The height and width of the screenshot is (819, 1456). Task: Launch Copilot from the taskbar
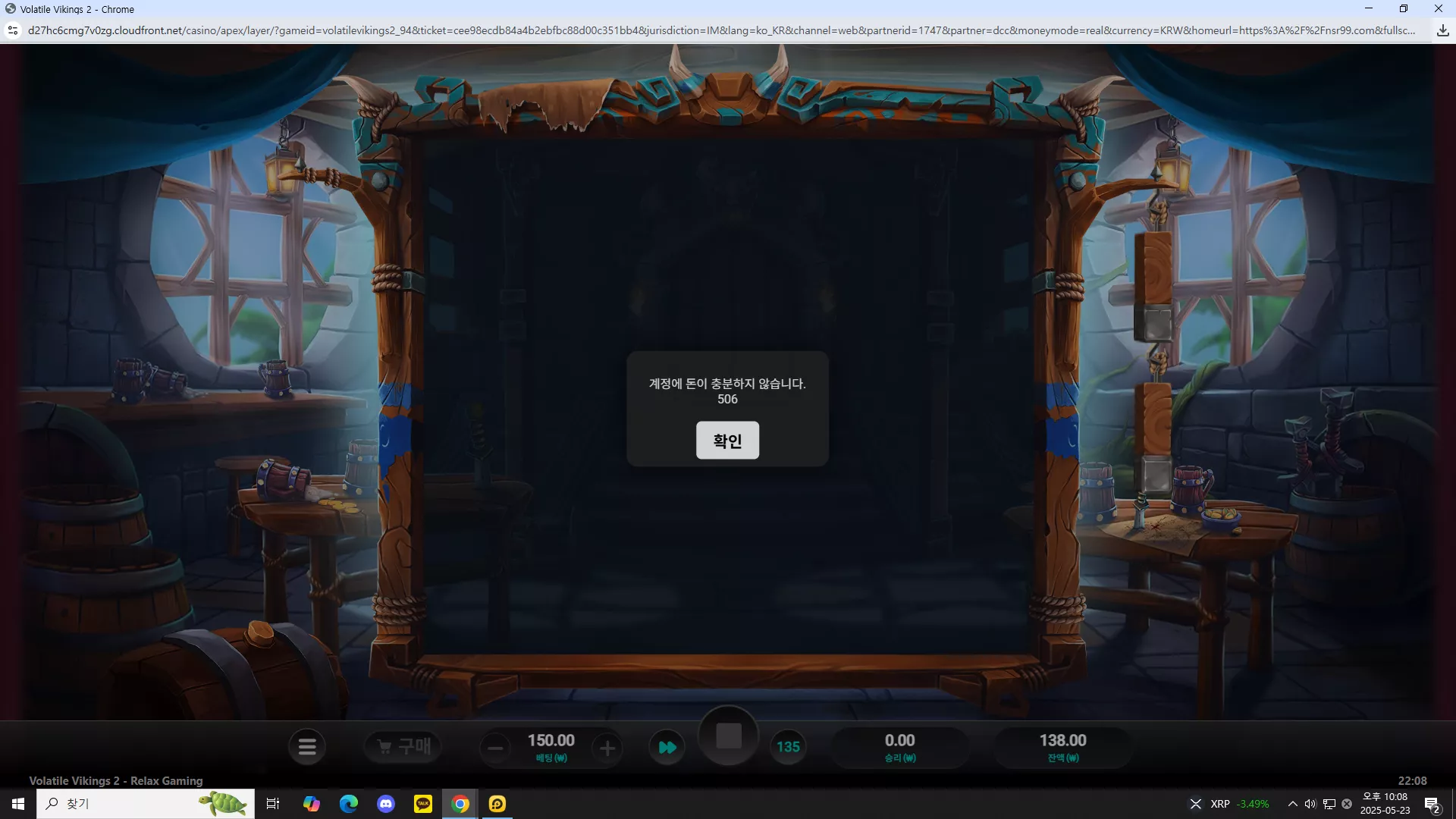311,804
